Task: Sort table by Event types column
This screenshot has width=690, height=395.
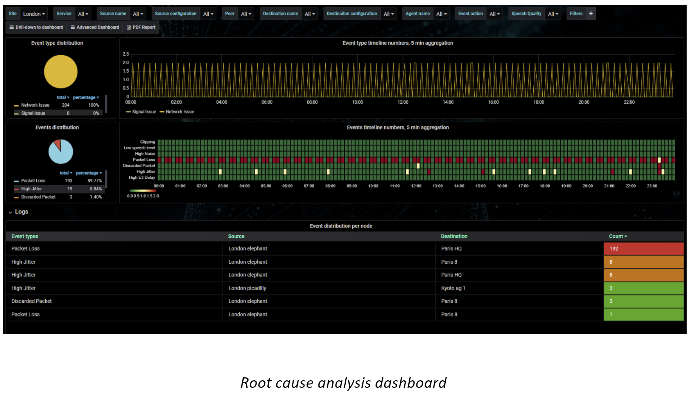Action: coord(25,236)
